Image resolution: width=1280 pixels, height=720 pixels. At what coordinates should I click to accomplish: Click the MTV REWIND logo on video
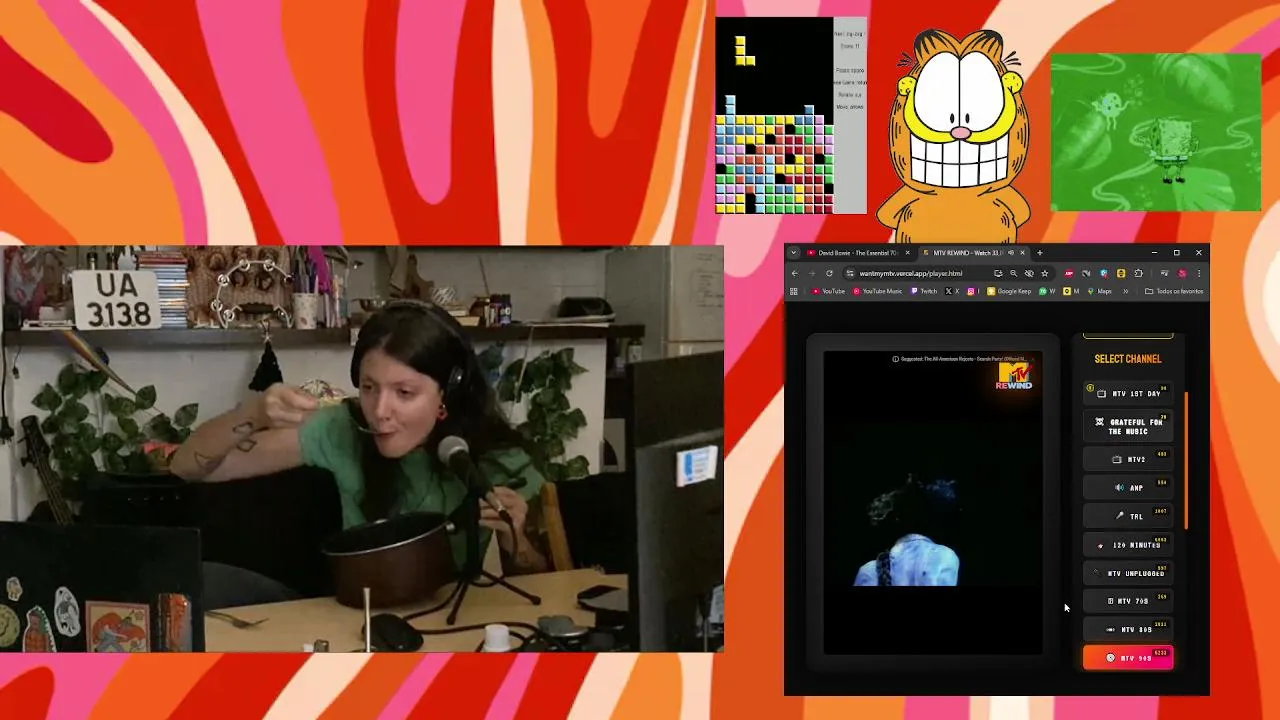1014,376
